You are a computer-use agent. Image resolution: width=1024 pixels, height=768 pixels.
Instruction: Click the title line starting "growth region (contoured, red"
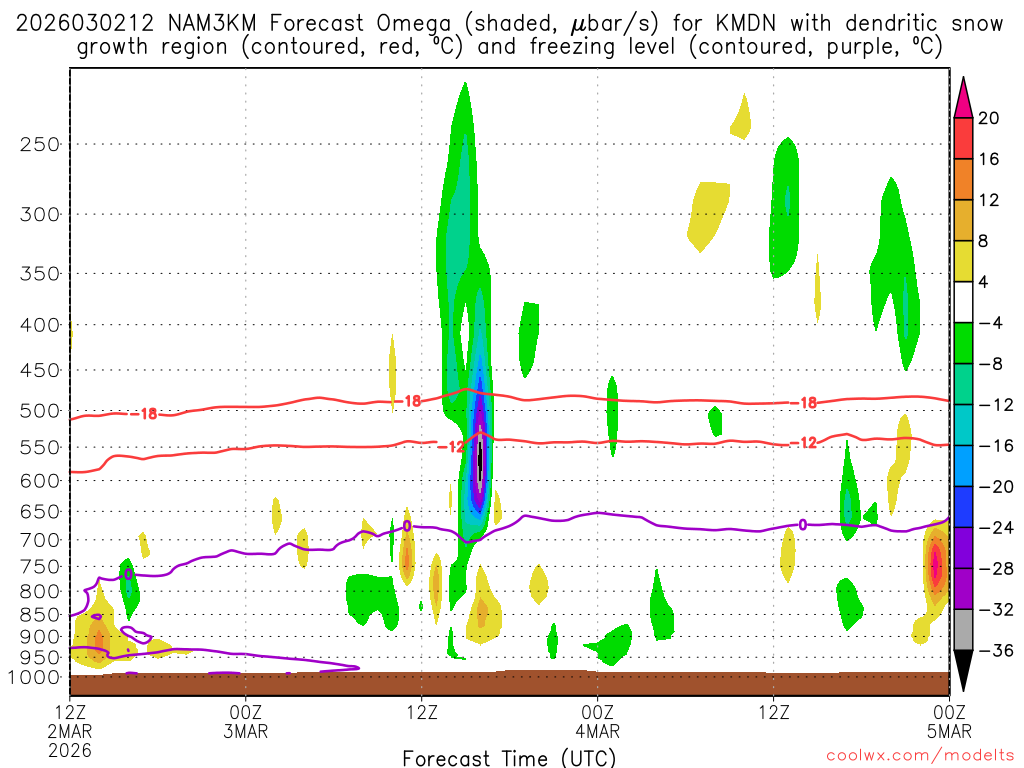509,47
